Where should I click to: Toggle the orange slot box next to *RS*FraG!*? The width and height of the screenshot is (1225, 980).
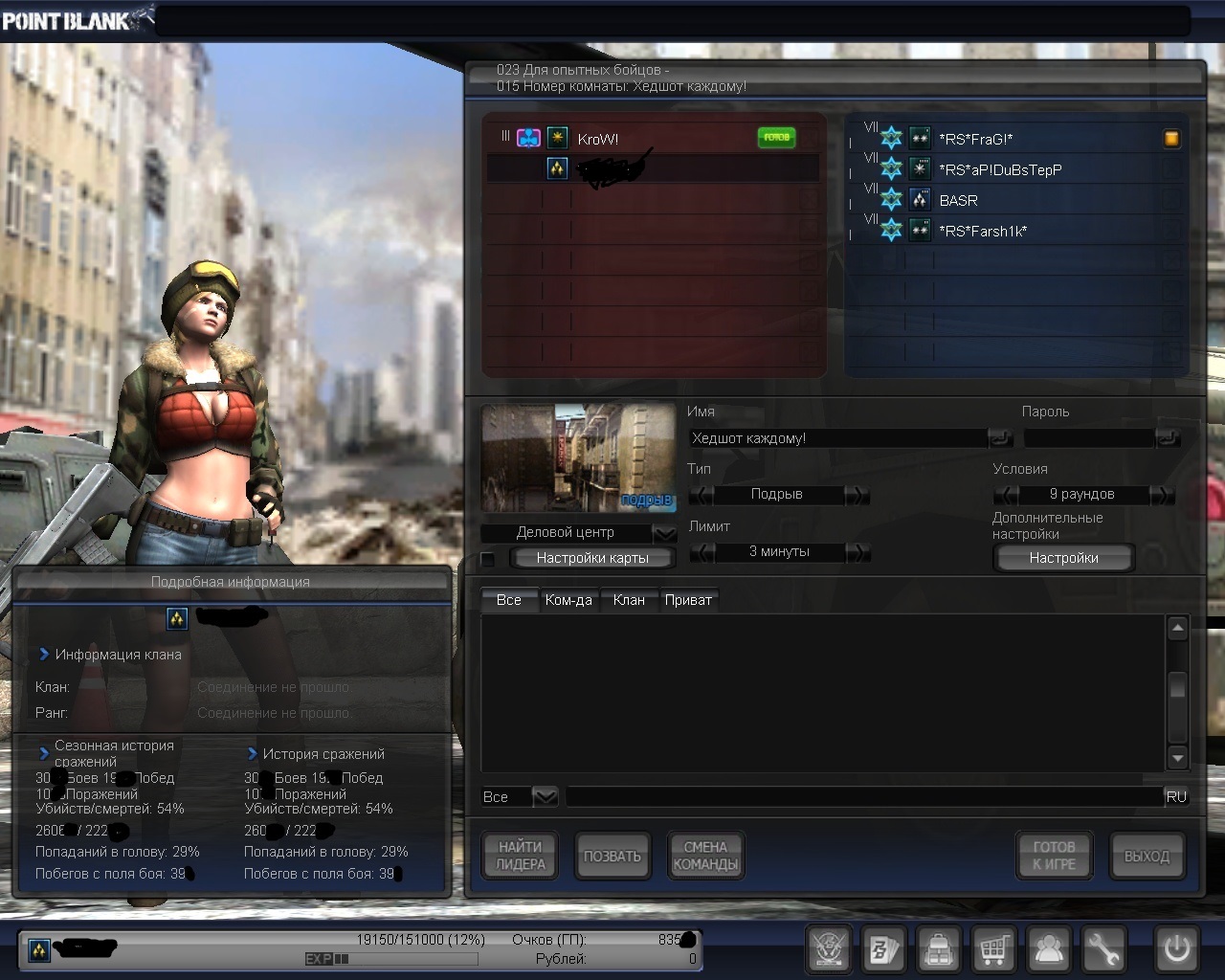tap(1171, 139)
